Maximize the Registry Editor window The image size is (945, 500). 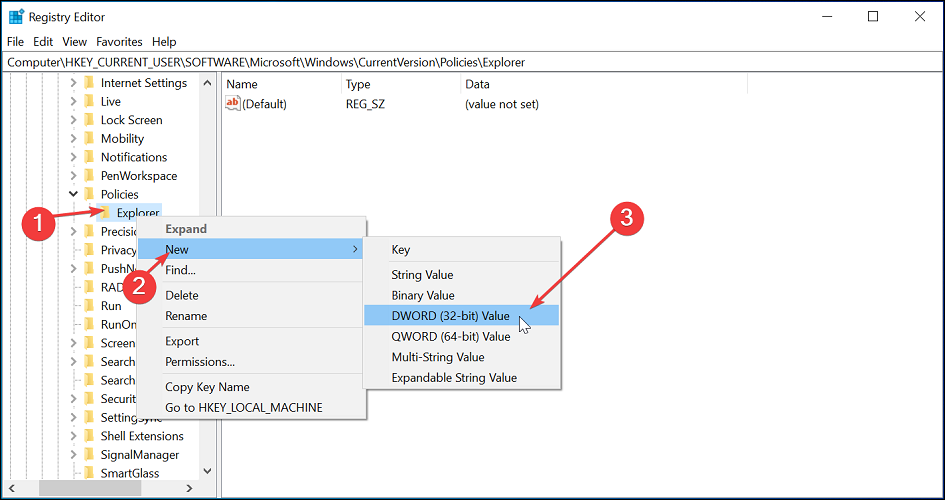coord(873,17)
